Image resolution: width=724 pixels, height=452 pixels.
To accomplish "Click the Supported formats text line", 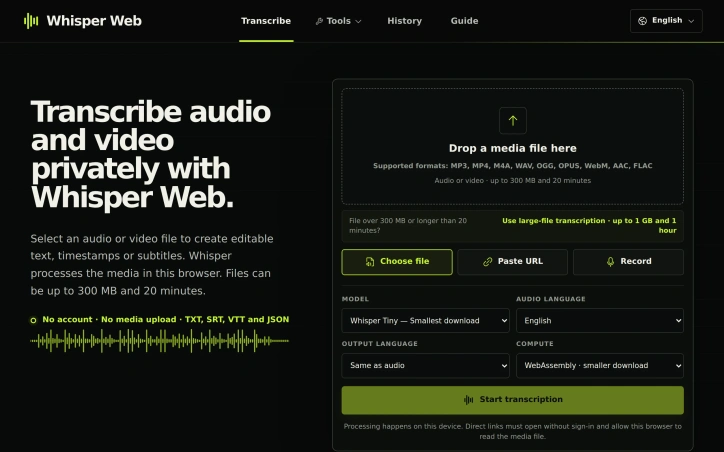I will 513,166.
